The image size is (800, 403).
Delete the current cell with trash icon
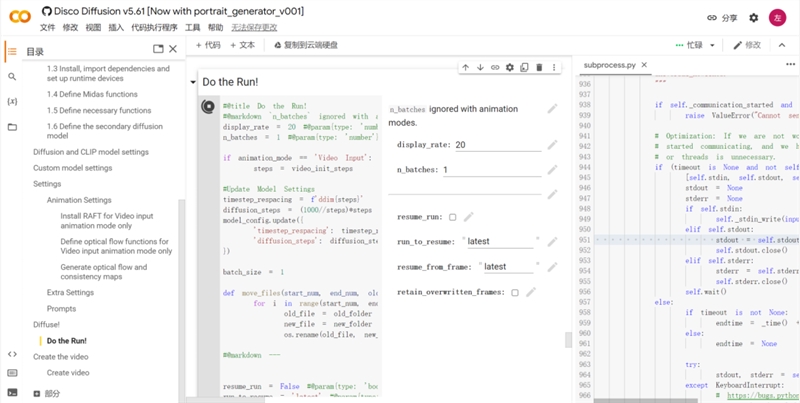pyautogui.click(x=540, y=68)
